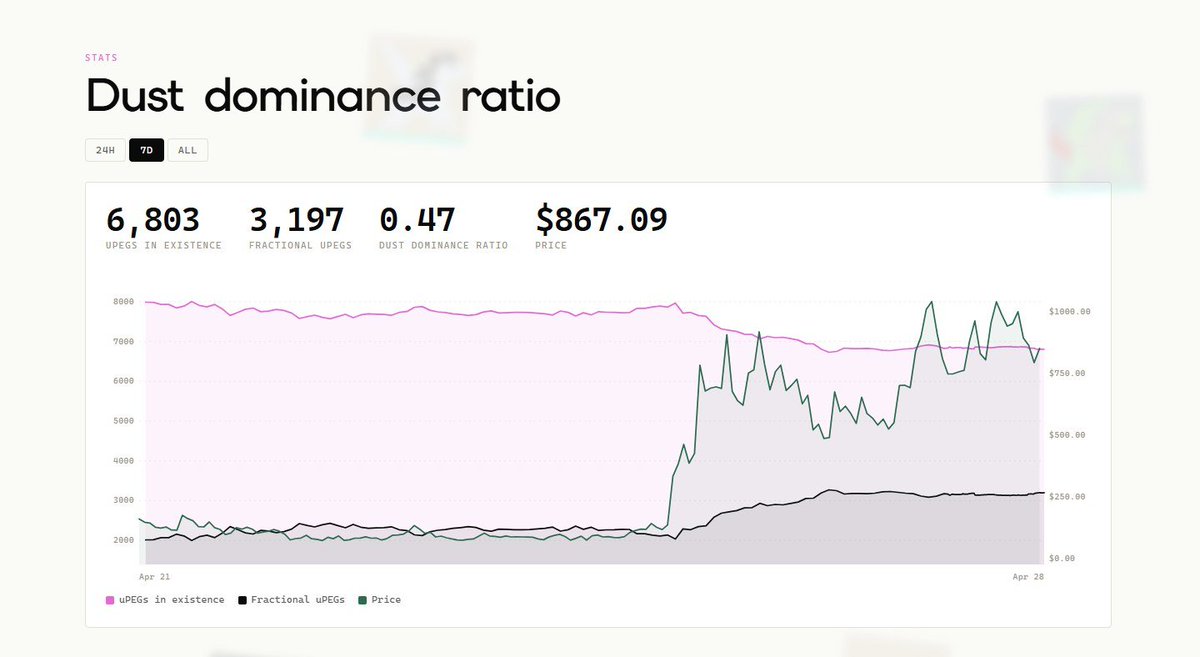Click the green Price legend swatch
The height and width of the screenshot is (657, 1200).
pyautogui.click(x=362, y=600)
